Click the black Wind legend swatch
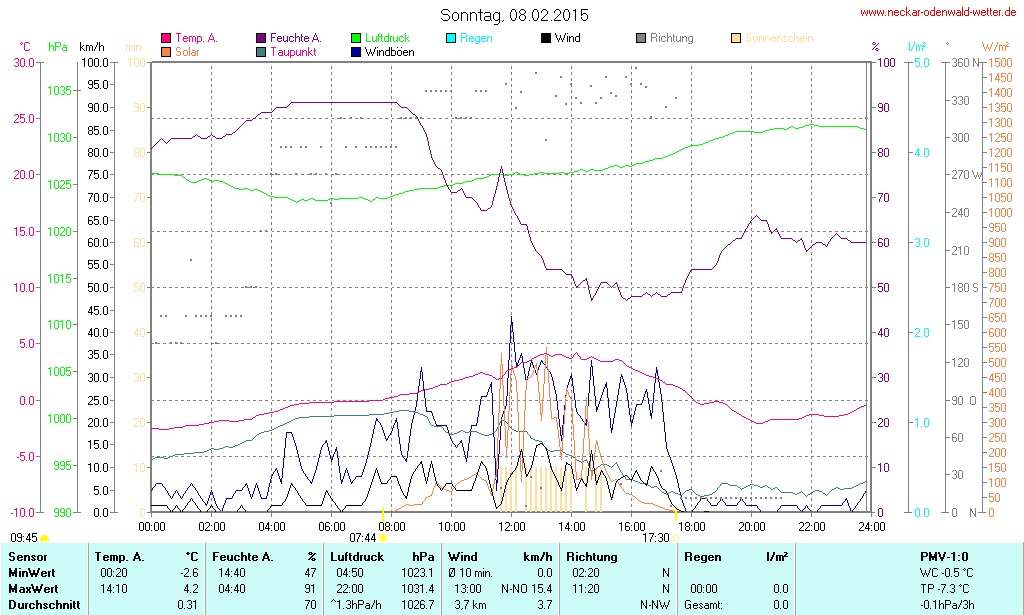Image resolution: width=1024 pixels, height=615 pixels. point(546,38)
